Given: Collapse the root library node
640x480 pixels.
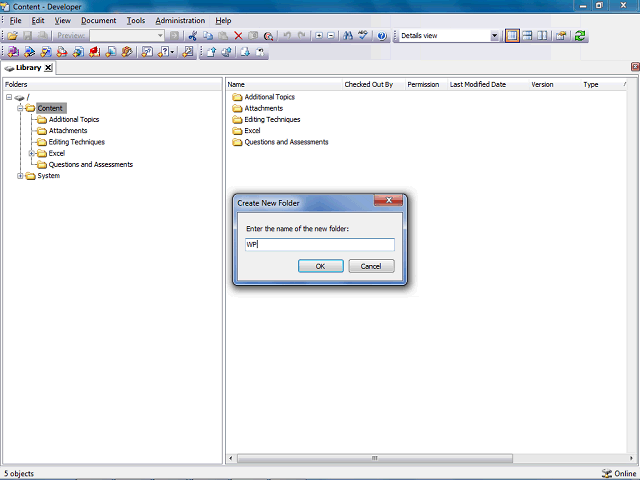Looking at the screenshot, I should 9,97.
